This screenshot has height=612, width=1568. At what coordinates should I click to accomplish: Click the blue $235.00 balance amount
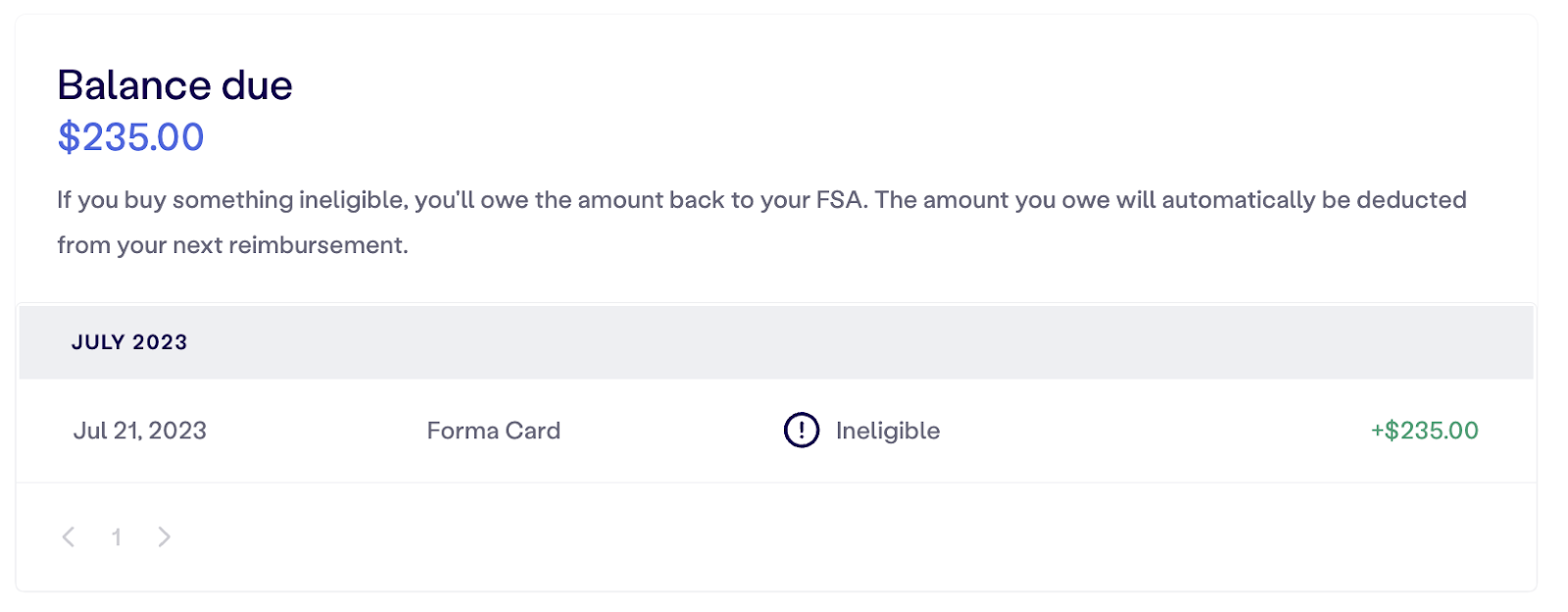130,137
